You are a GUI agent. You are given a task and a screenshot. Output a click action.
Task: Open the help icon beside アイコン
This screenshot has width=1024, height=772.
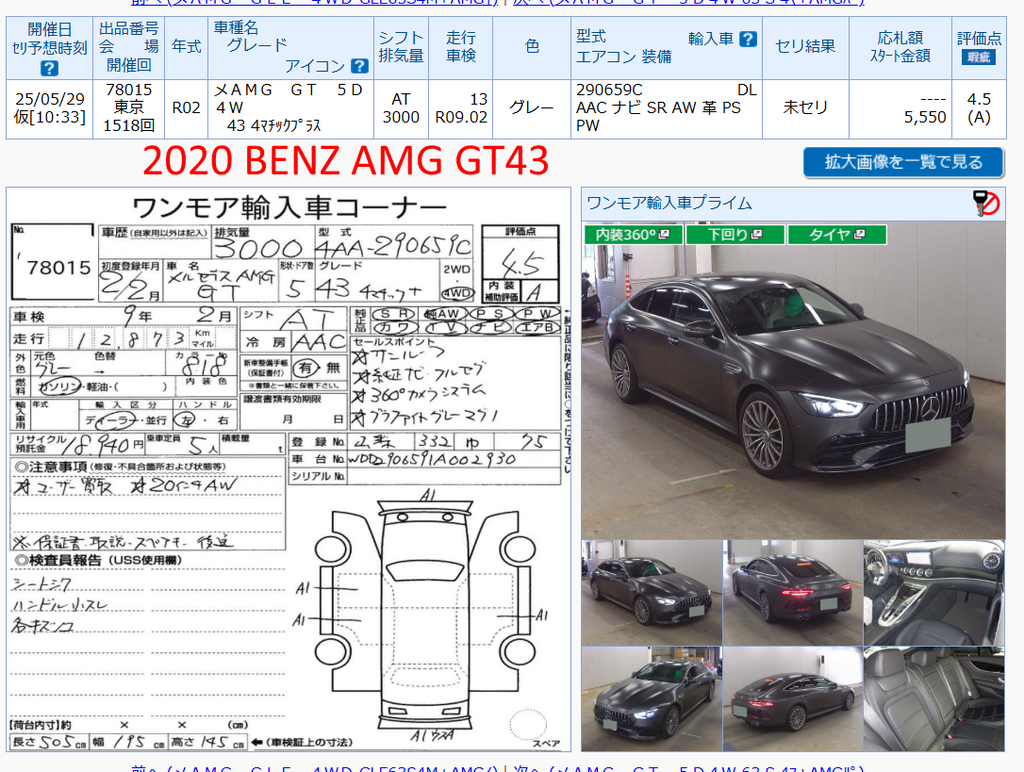coord(359,66)
